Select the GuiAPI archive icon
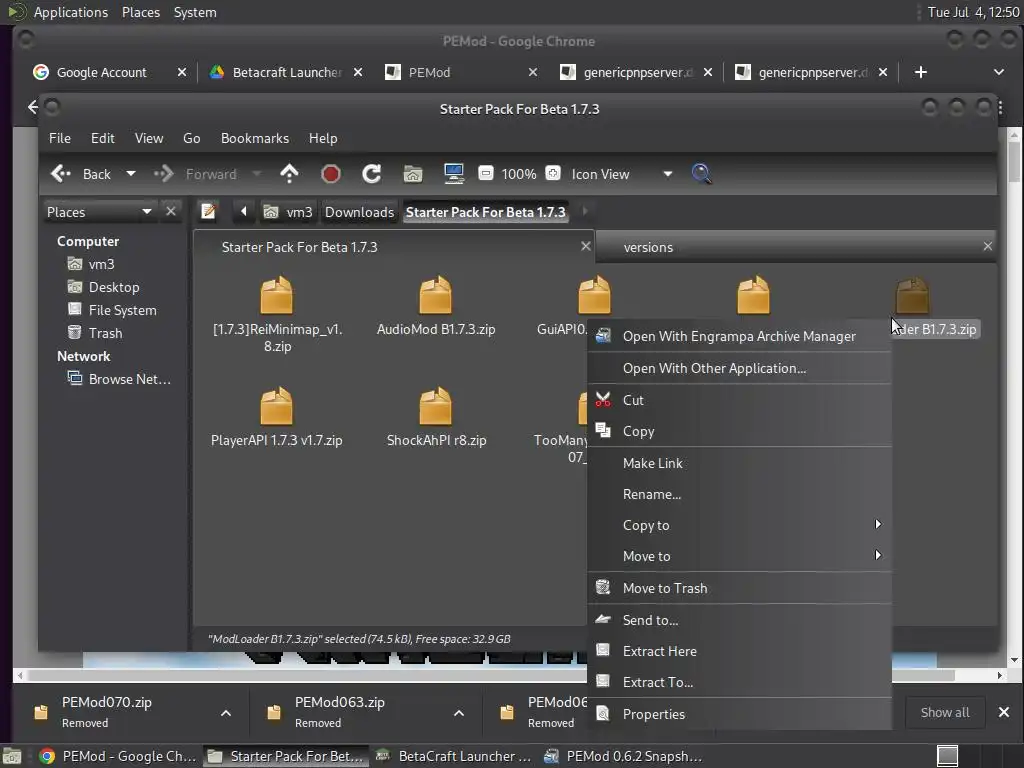1024x768 pixels. (594, 295)
